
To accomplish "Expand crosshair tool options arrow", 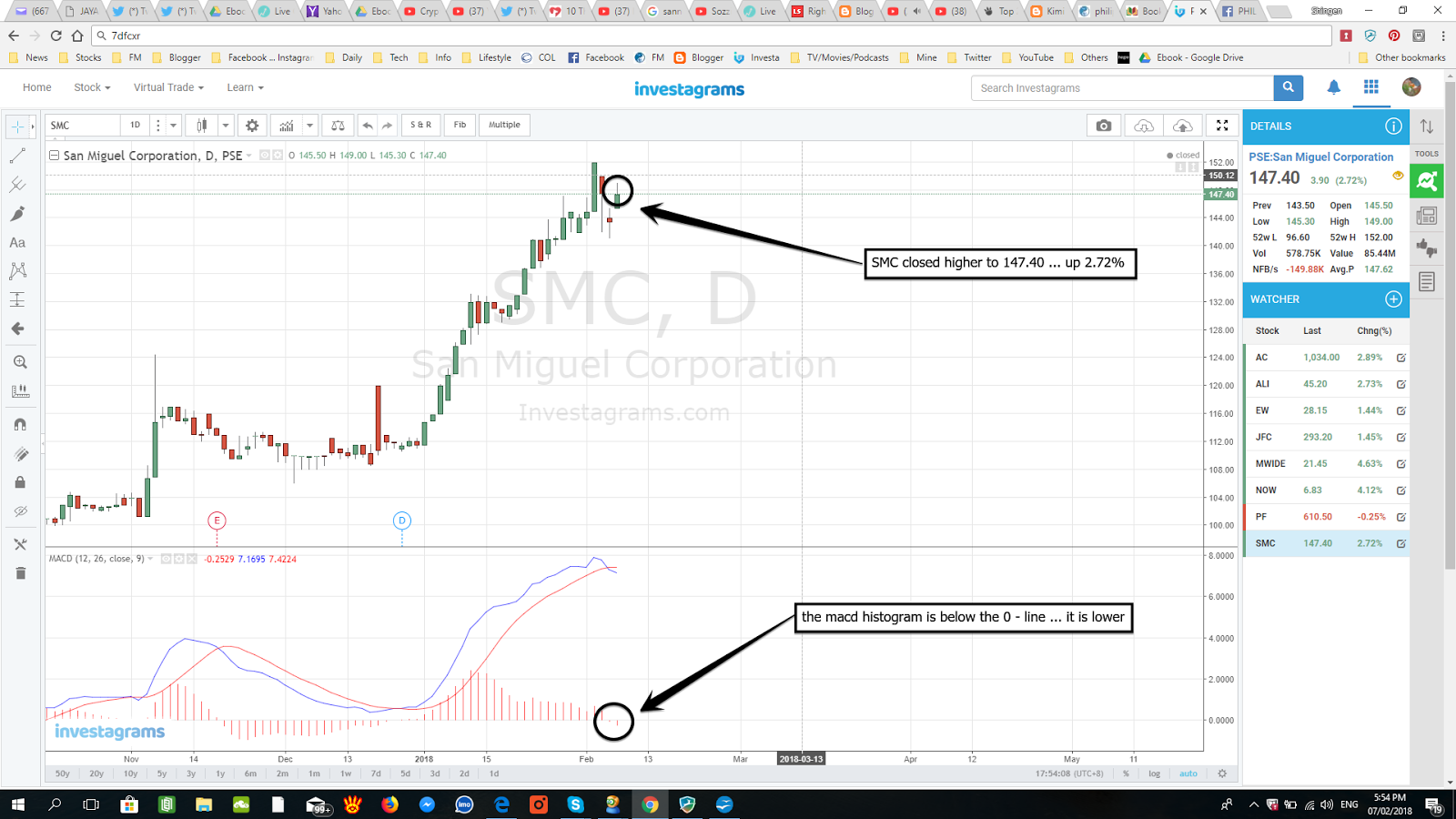I will pyautogui.click(x=33, y=126).
